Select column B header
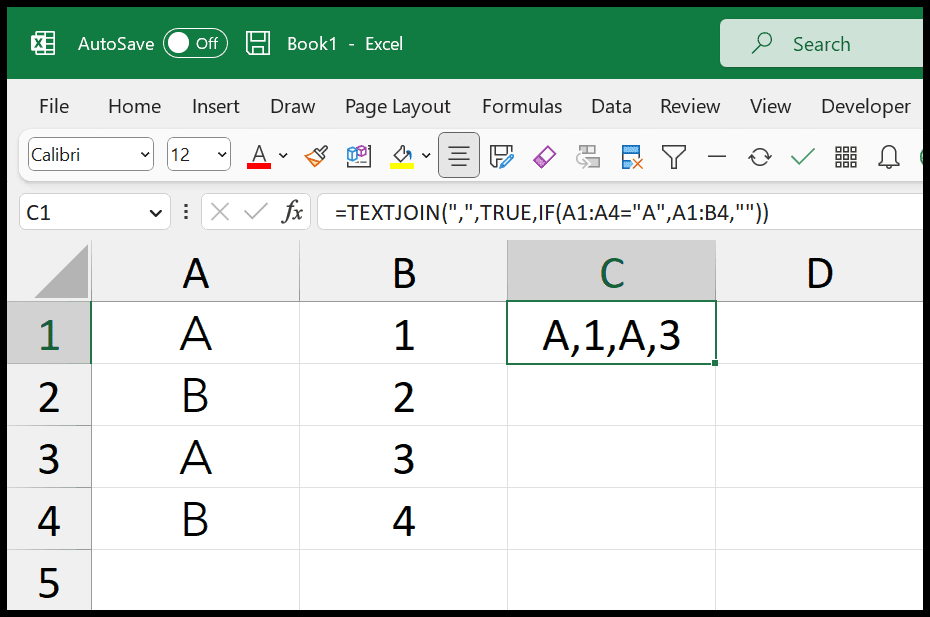Image resolution: width=930 pixels, height=617 pixels. (x=404, y=271)
